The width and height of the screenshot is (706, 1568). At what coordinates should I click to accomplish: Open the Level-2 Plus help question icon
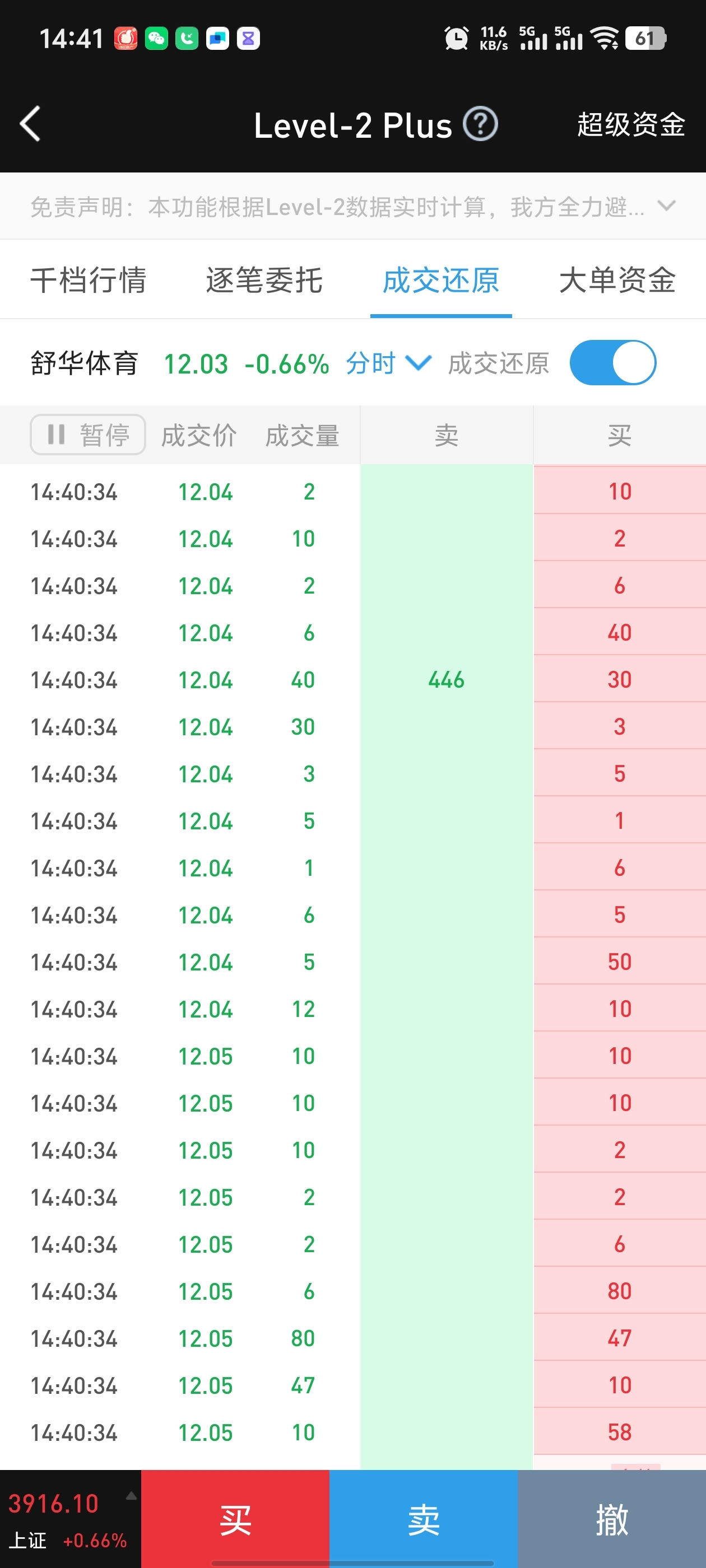tap(480, 124)
